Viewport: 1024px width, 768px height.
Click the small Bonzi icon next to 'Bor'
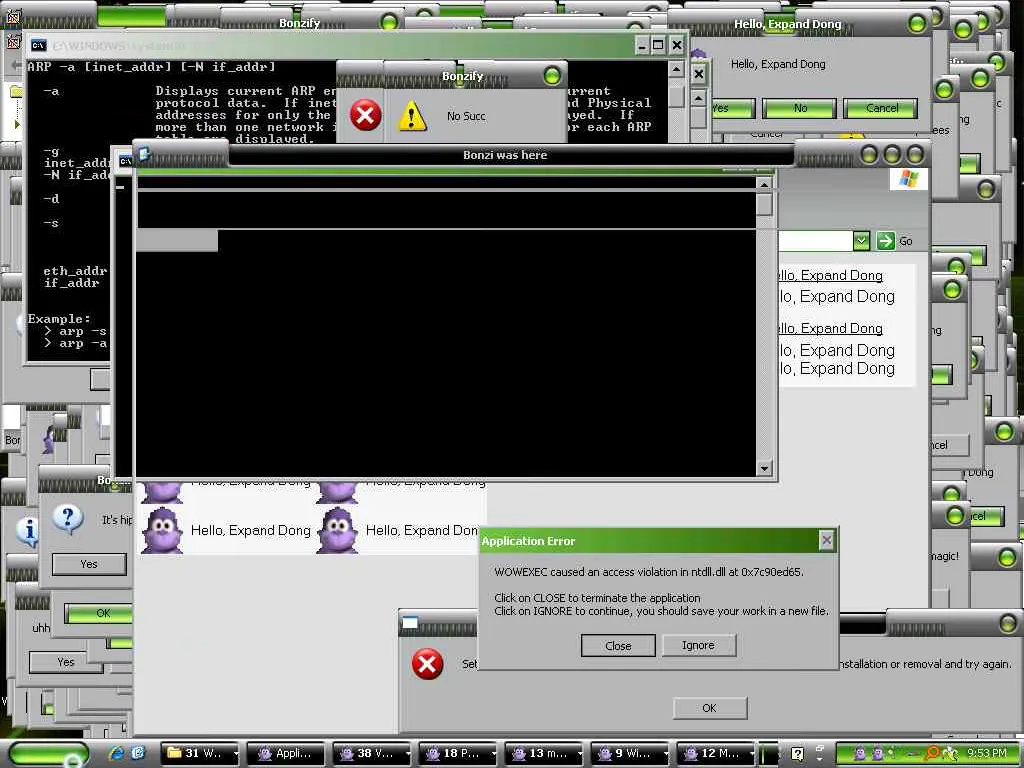(x=48, y=439)
